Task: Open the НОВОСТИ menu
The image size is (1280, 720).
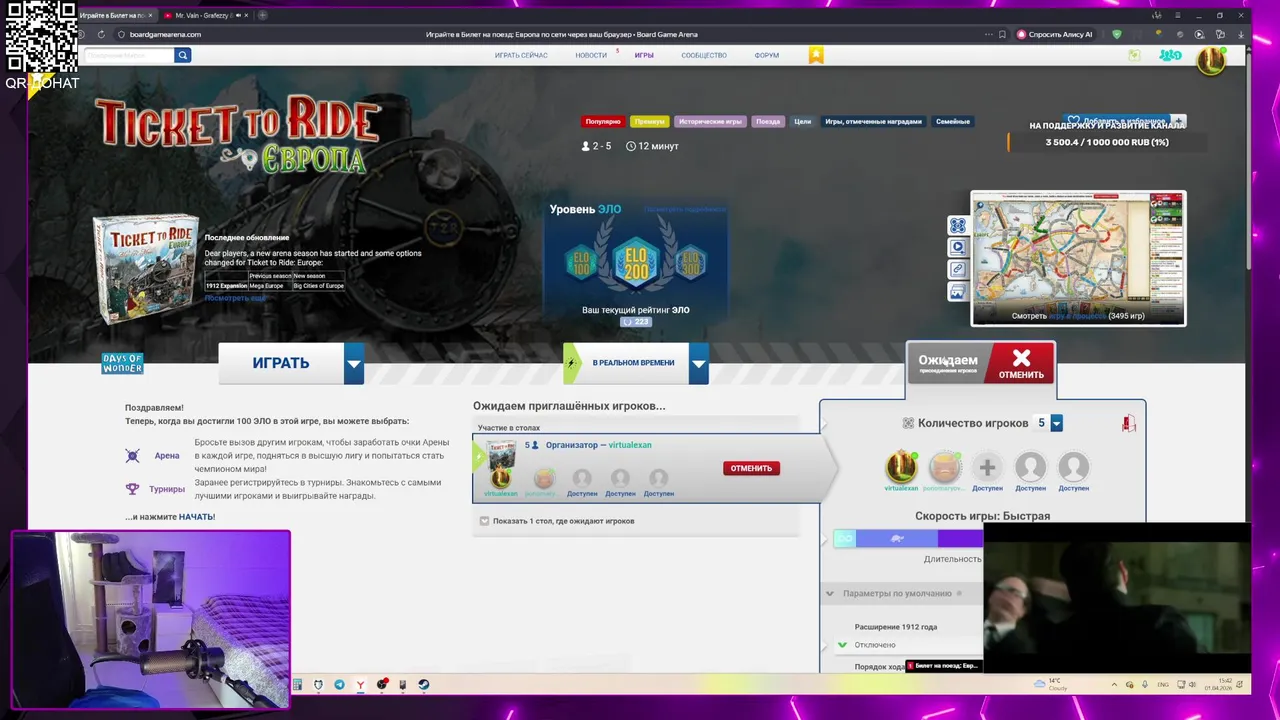Action: click(591, 55)
